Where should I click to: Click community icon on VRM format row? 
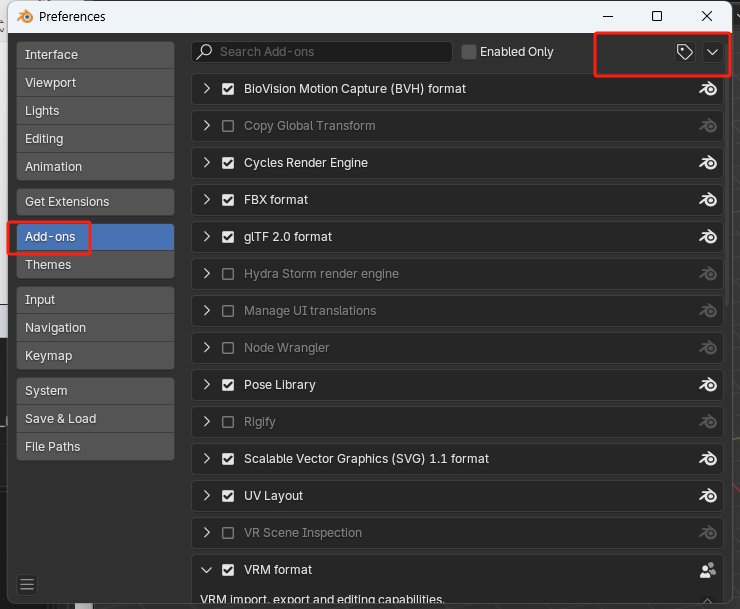tap(707, 570)
